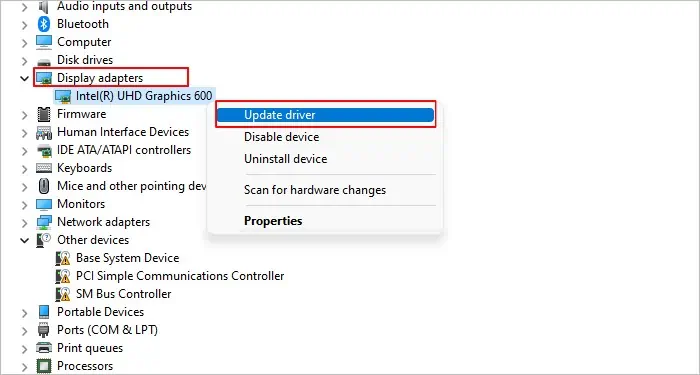The image size is (700, 375).
Task: Expand the Monitors category
Action: (24, 204)
